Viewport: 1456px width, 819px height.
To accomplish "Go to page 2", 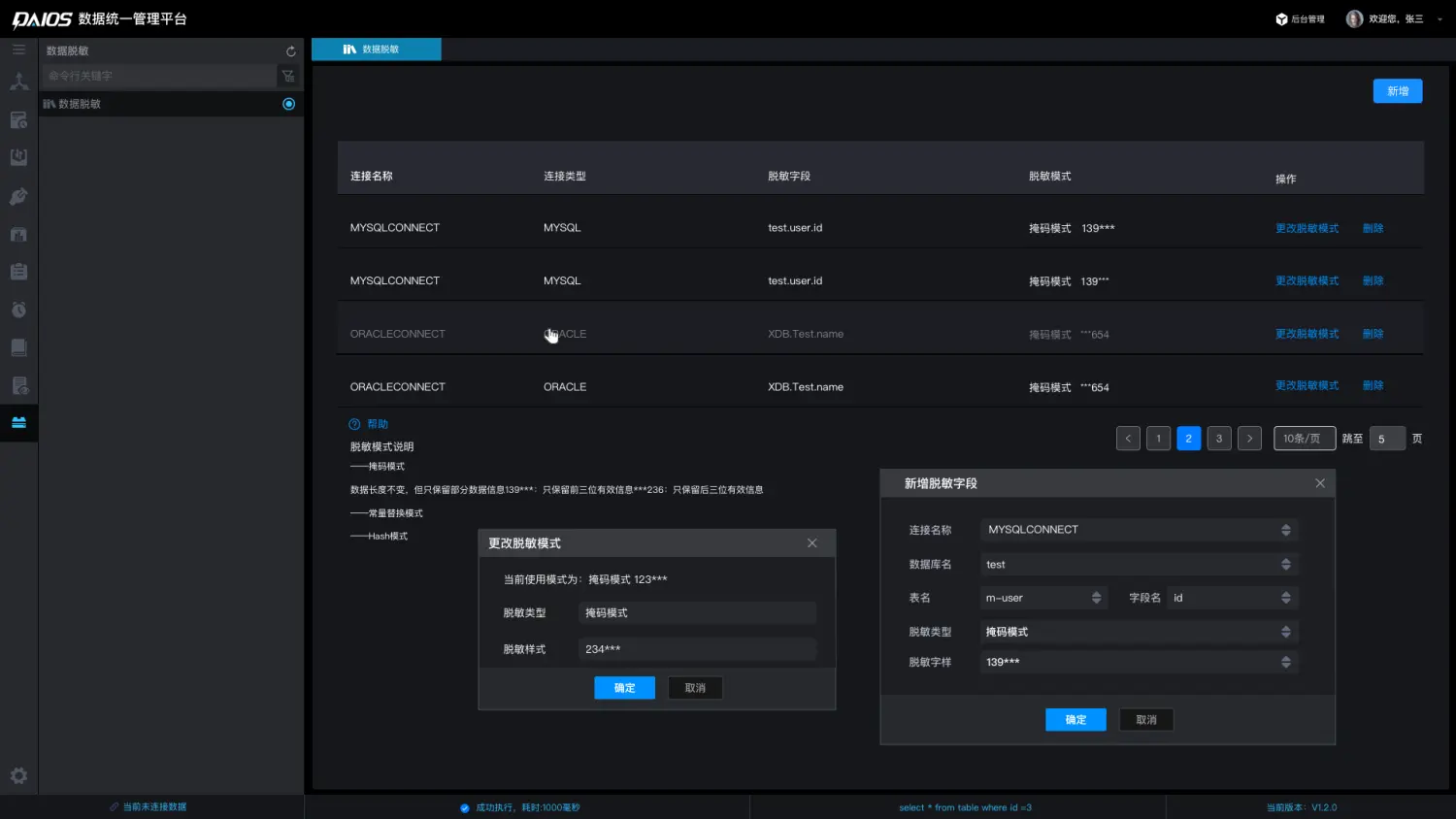I will click(x=1188, y=439).
